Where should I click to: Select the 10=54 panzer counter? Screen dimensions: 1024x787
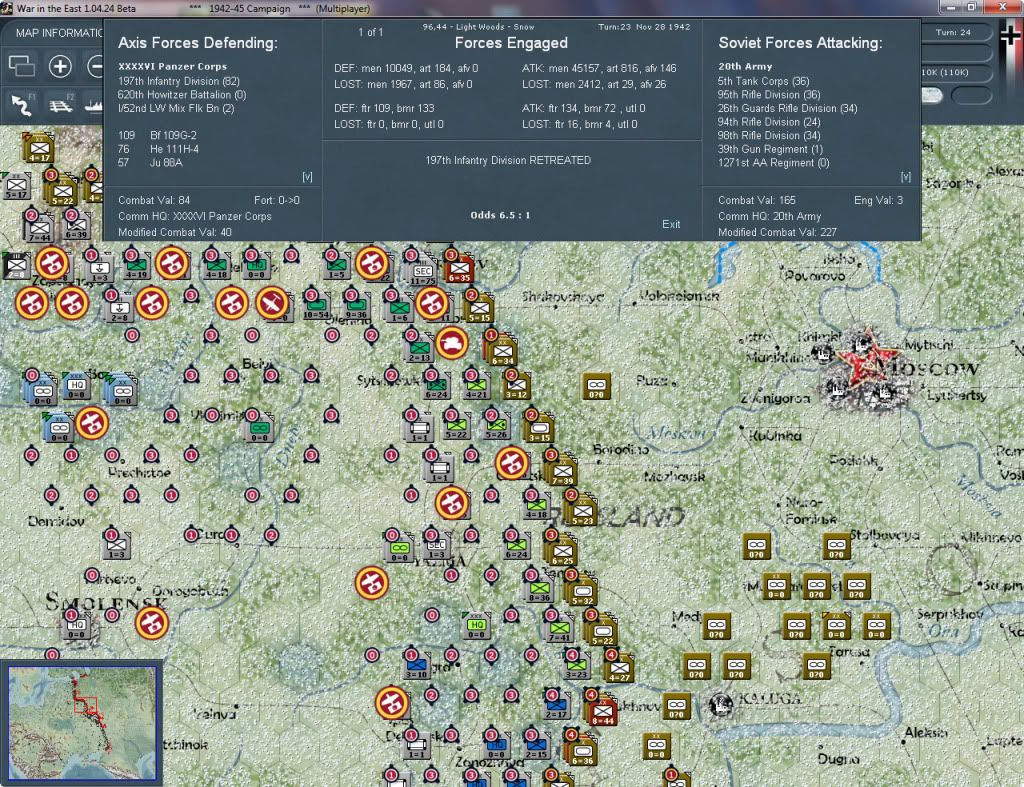coord(316,306)
